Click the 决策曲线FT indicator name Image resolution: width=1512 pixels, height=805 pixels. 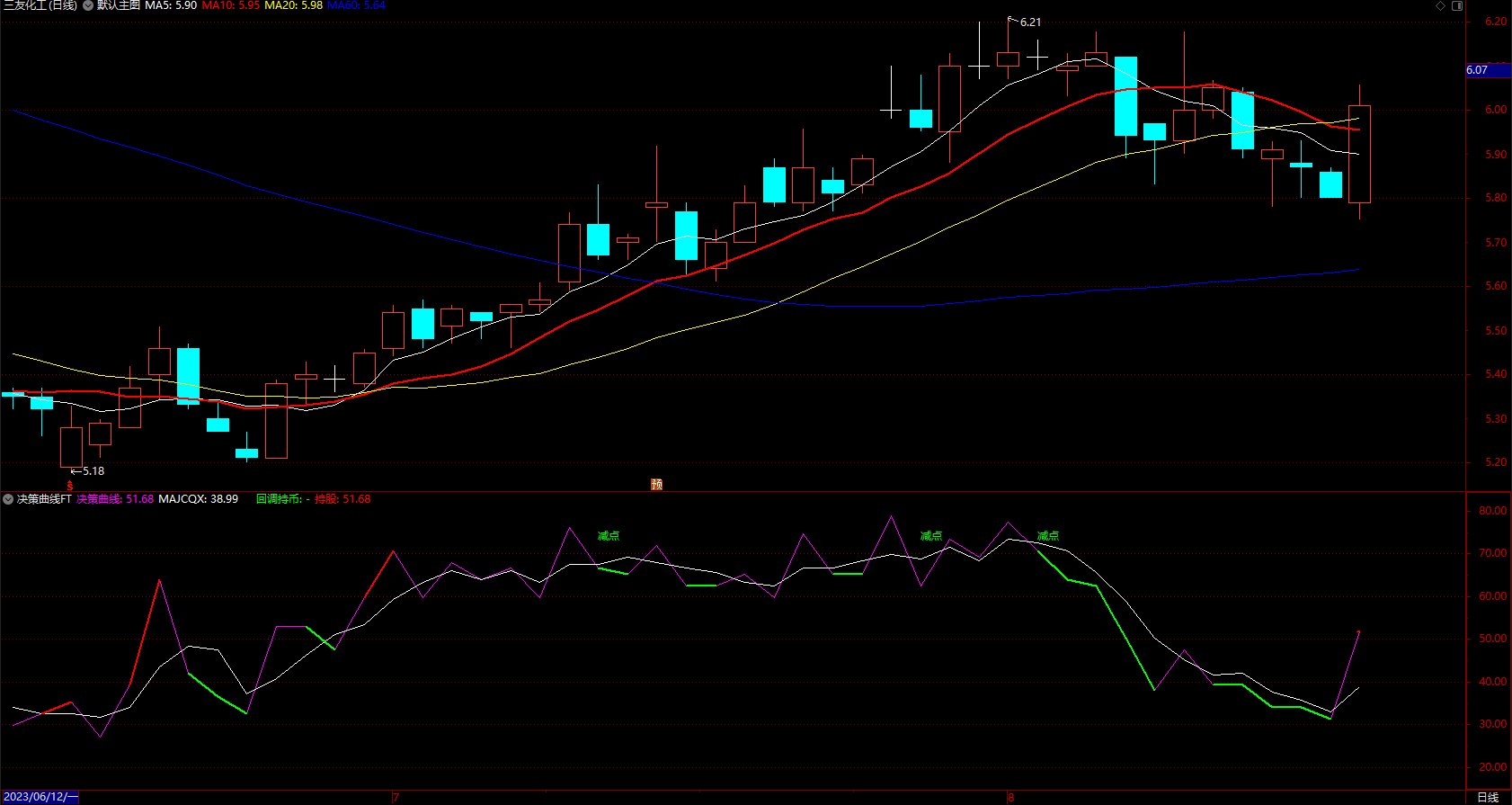click(x=44, y=499)
